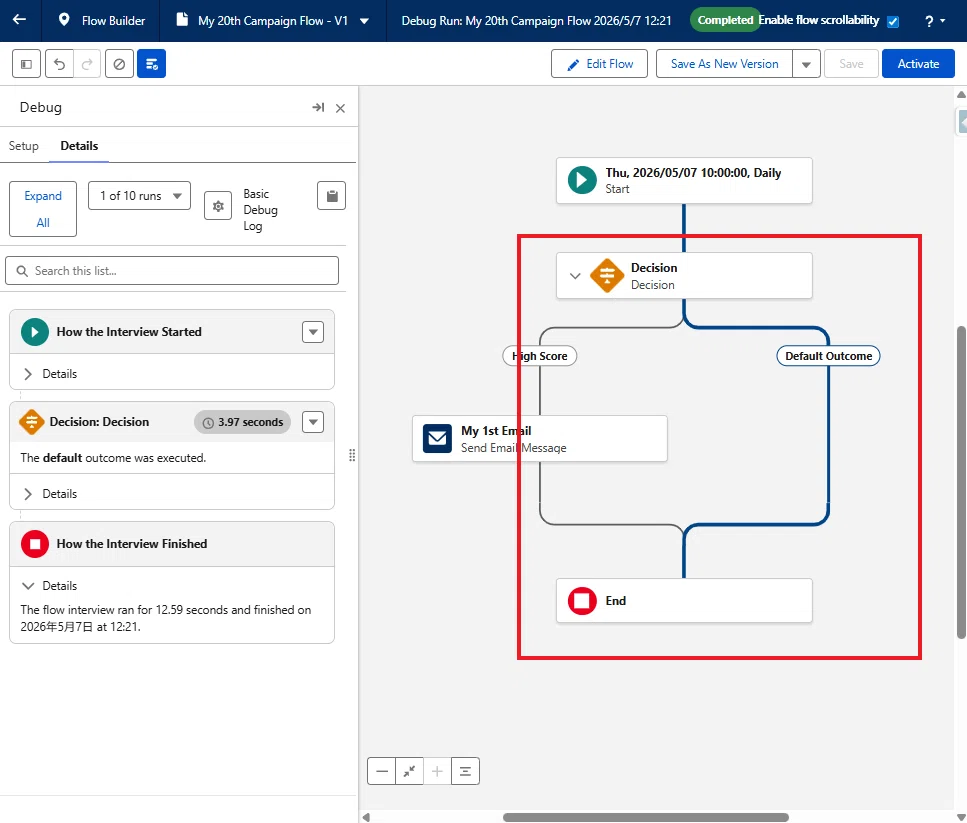Click the Search this list field
Viewport: 967px width, 823px height.
[x=172, y=271]
